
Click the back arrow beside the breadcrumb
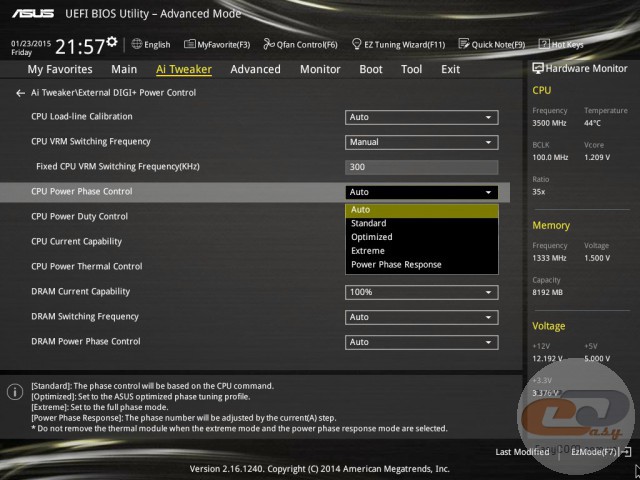tap(20, 93)
